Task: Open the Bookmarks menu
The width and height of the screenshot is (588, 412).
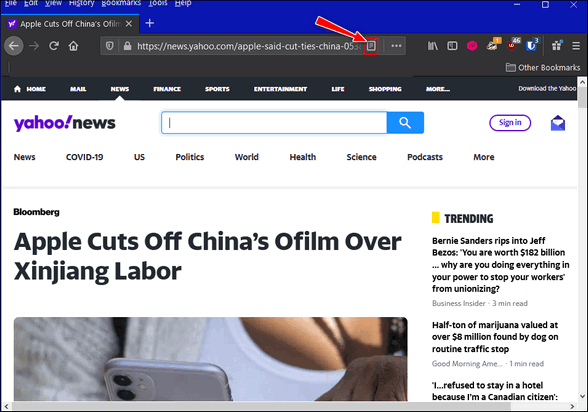Action: [x=121, y=3]
